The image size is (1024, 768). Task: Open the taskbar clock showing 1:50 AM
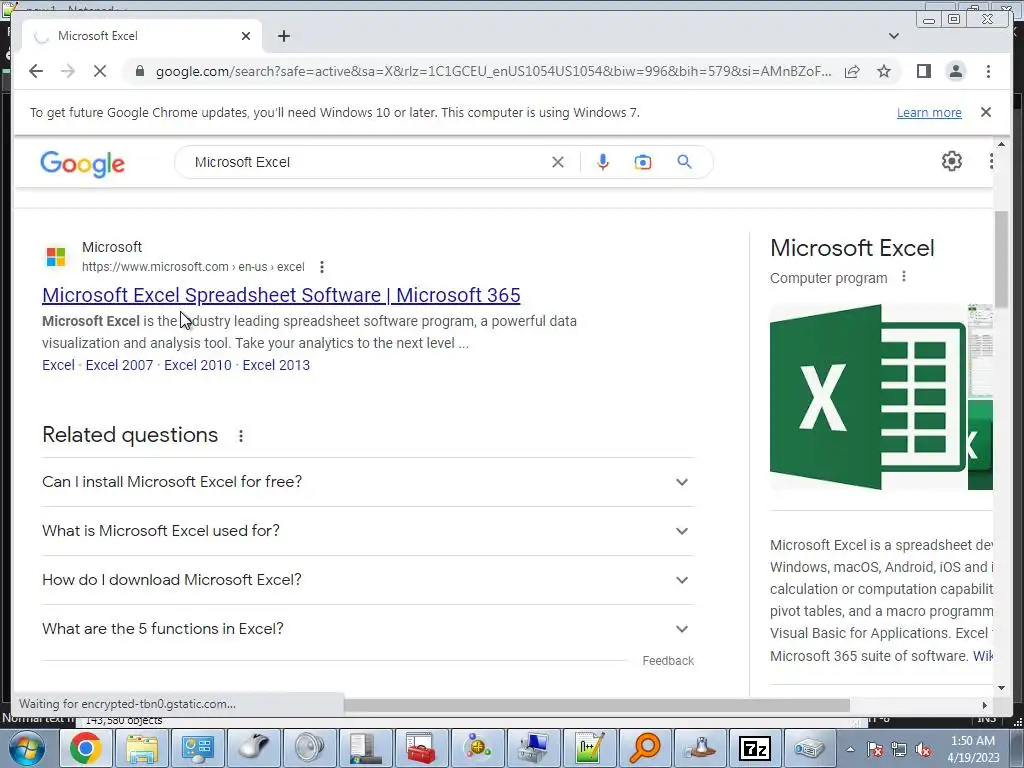(973, 749)
